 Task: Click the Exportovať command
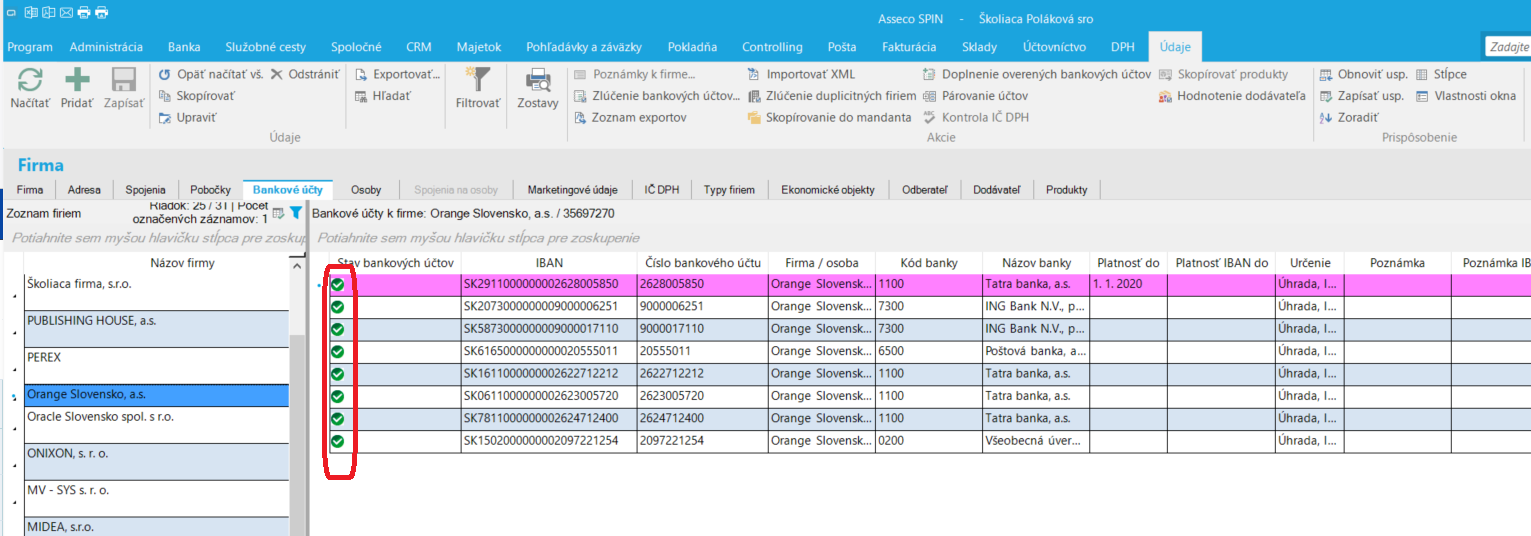(398, 74)
